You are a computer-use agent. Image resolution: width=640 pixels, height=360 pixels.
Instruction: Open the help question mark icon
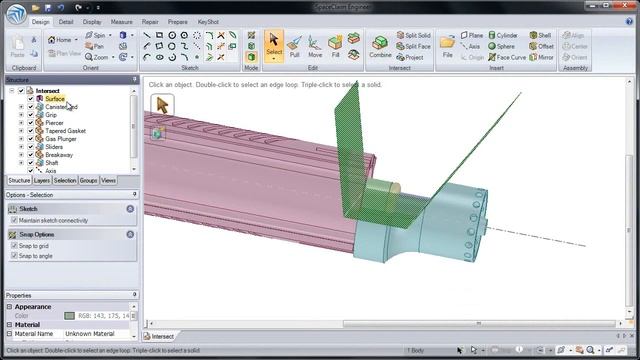coord(629,22)
